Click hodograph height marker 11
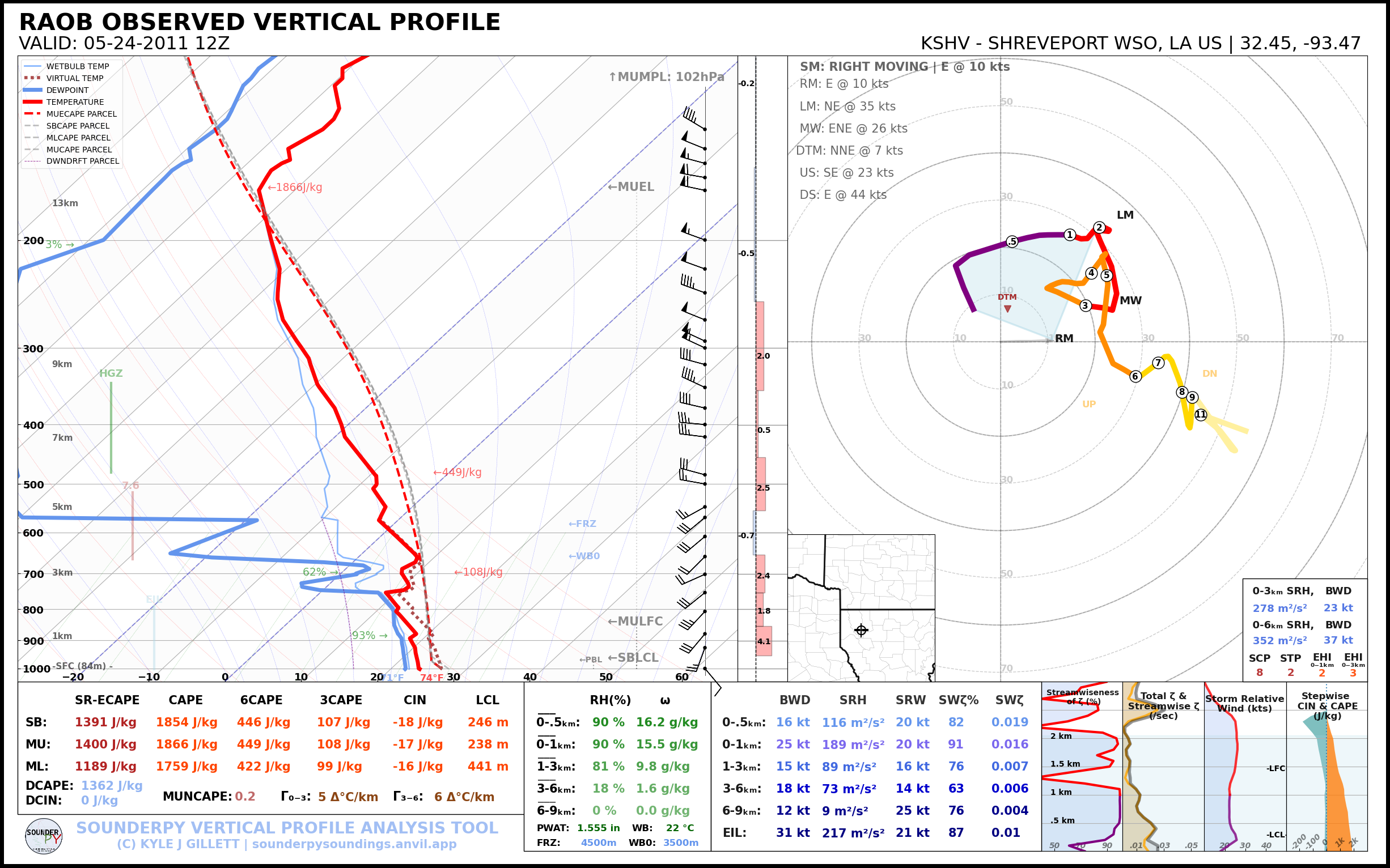The height and width of the screenshot is (868, 1390). click(1201, 415)
